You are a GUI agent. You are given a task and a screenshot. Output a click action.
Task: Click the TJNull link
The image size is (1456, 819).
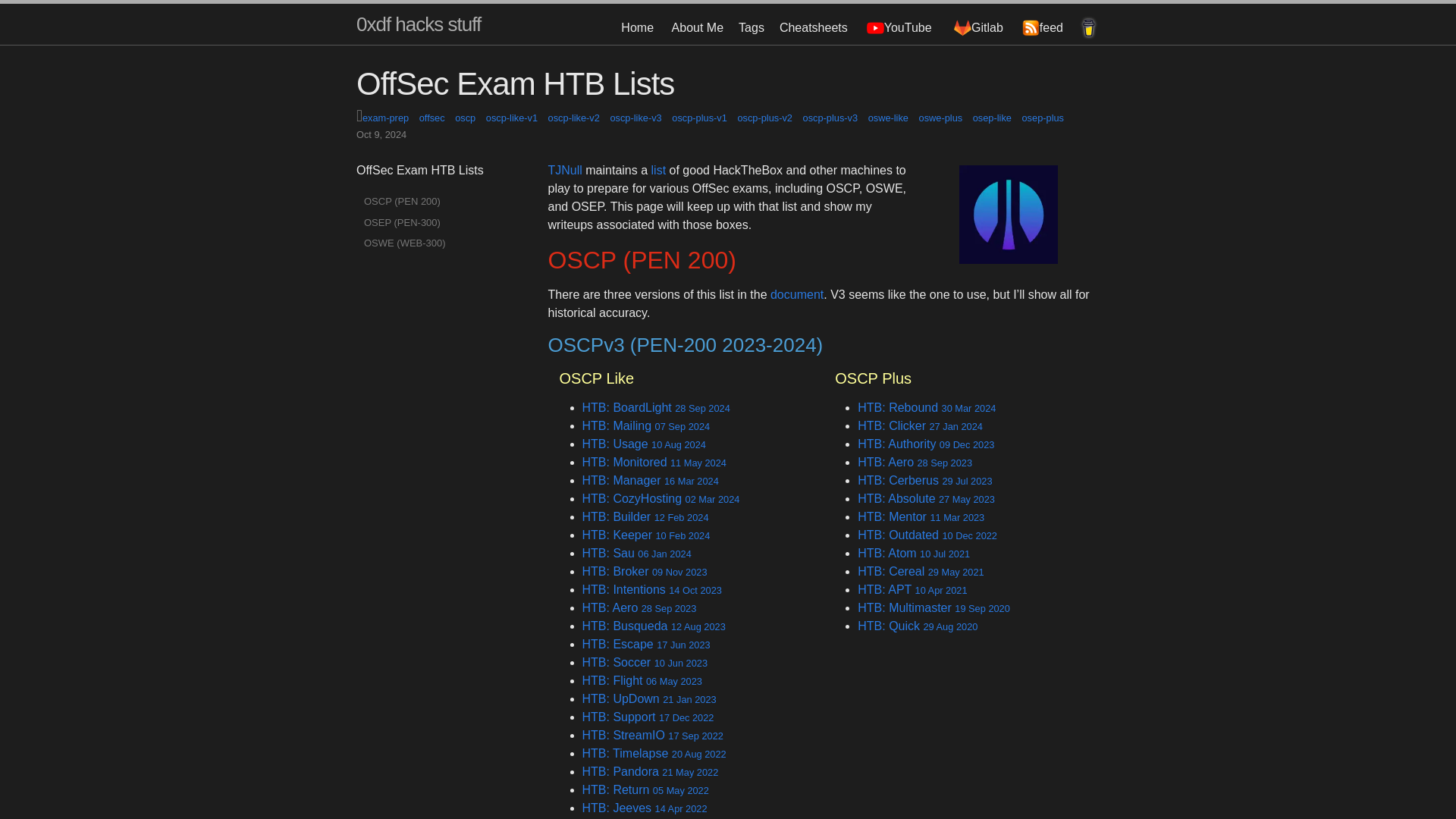click(x=565, y=171)
